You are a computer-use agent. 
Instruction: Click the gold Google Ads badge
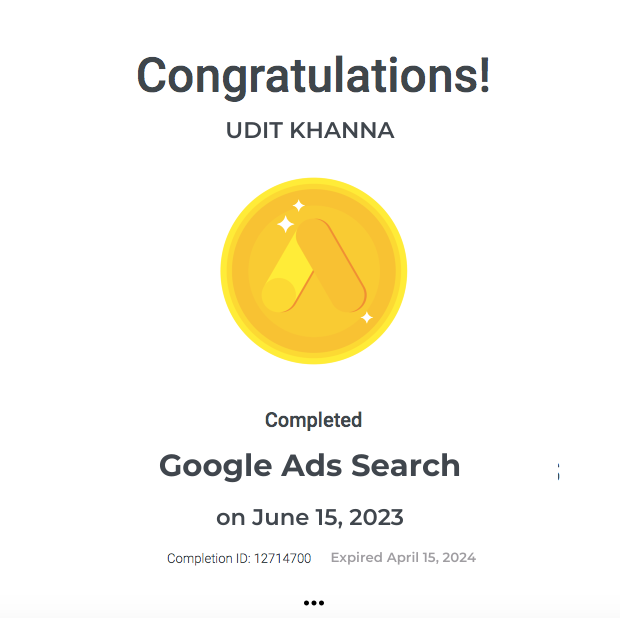point(314,271)
